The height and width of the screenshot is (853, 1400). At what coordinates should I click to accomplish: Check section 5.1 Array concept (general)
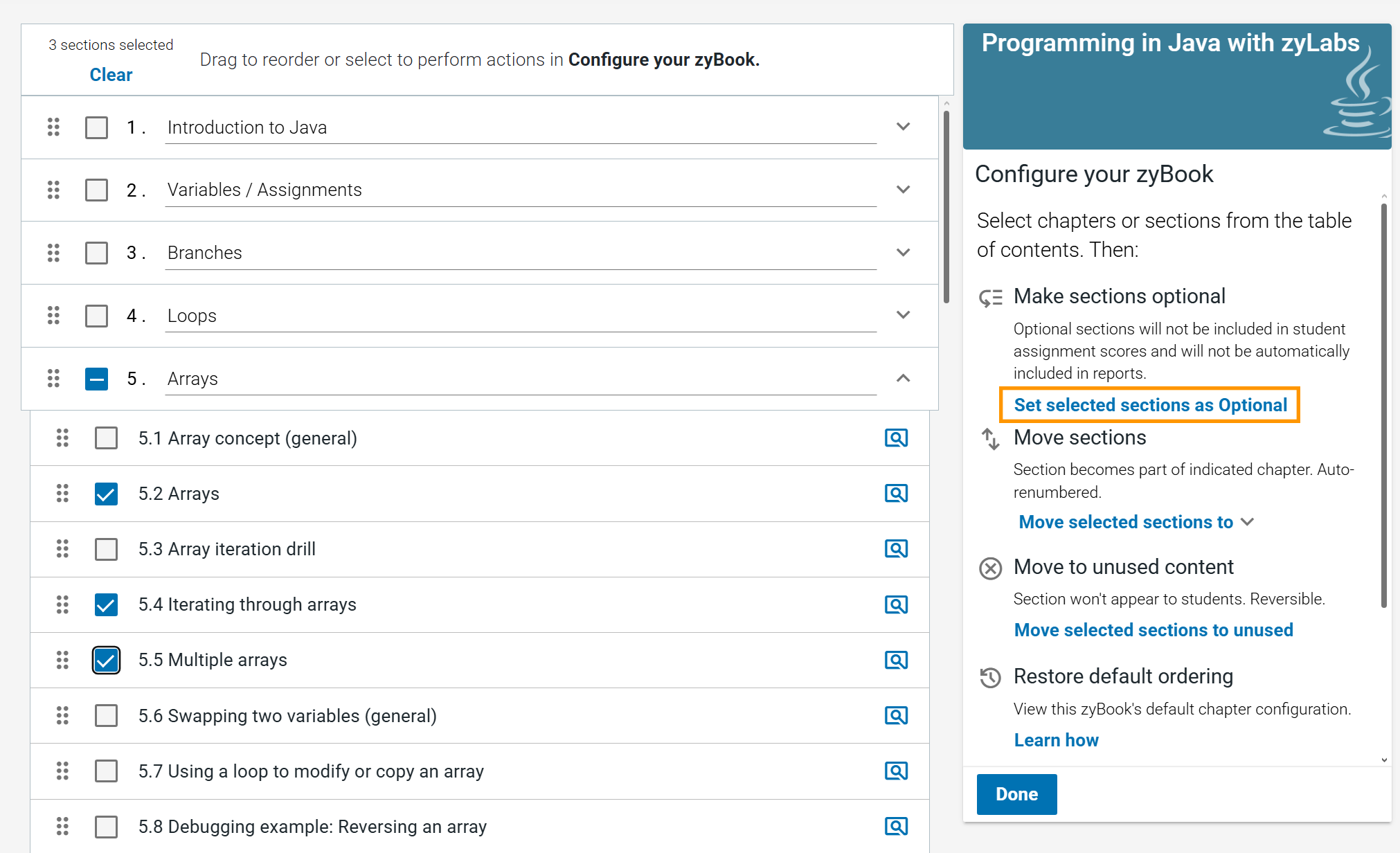point(106,438)
